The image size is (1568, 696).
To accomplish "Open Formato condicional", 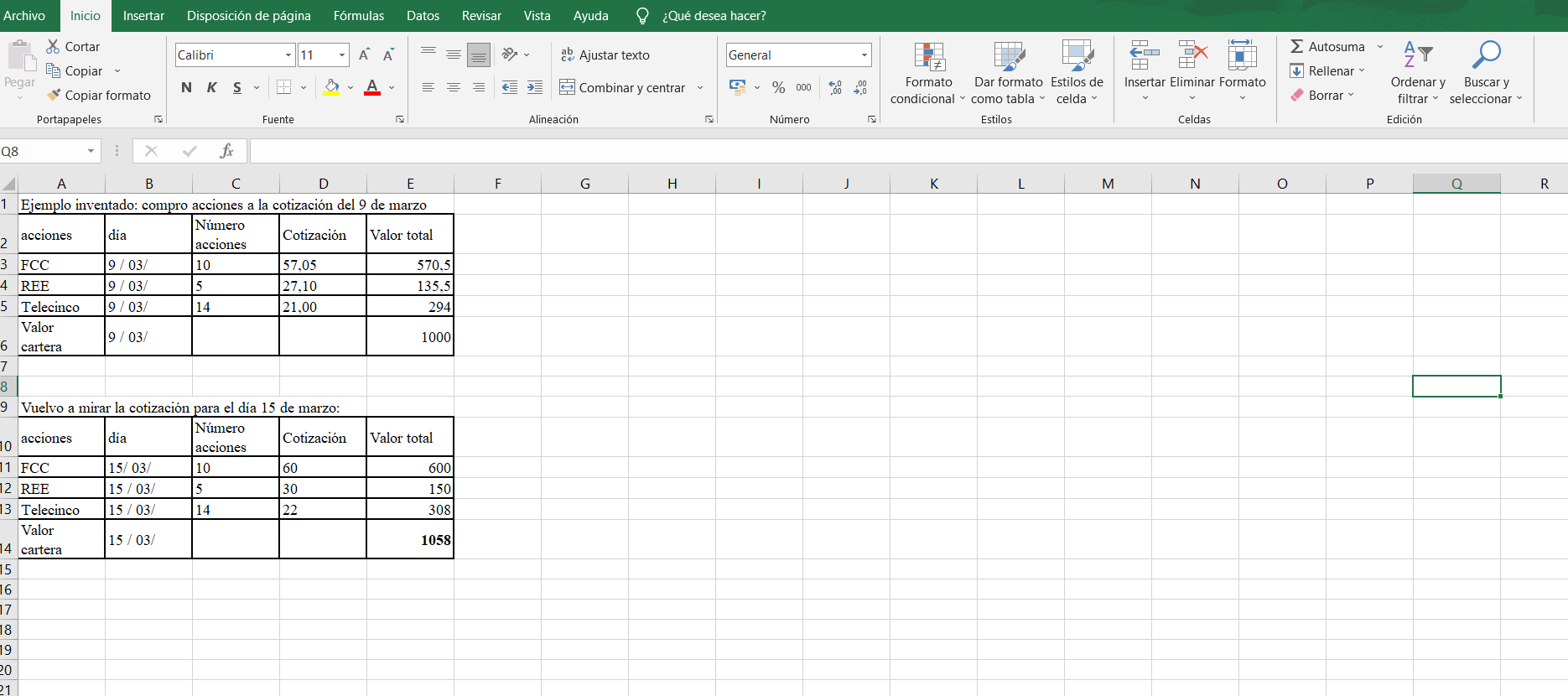I will tap(929, 74).
